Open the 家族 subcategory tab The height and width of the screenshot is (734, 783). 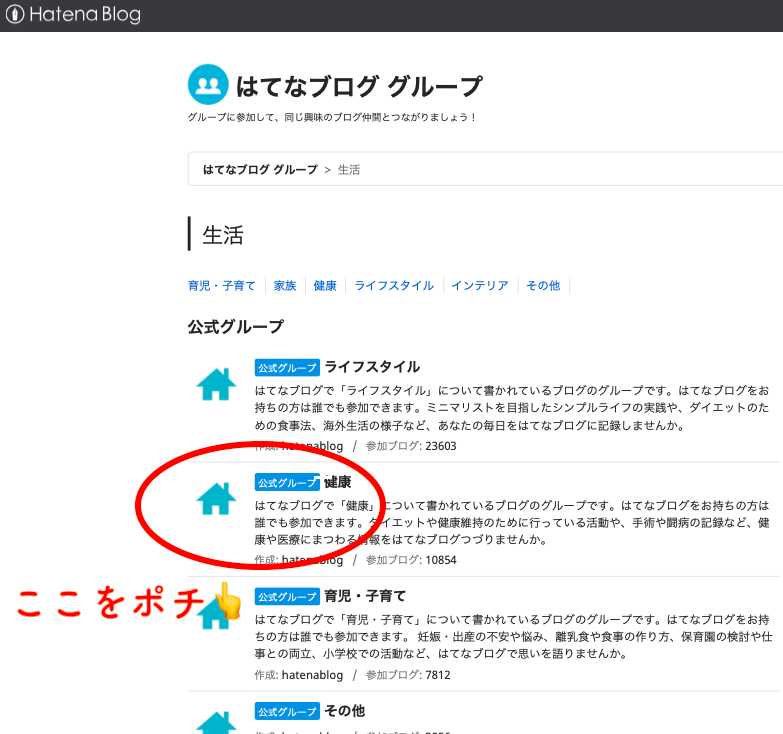click(x=285, y=286)
